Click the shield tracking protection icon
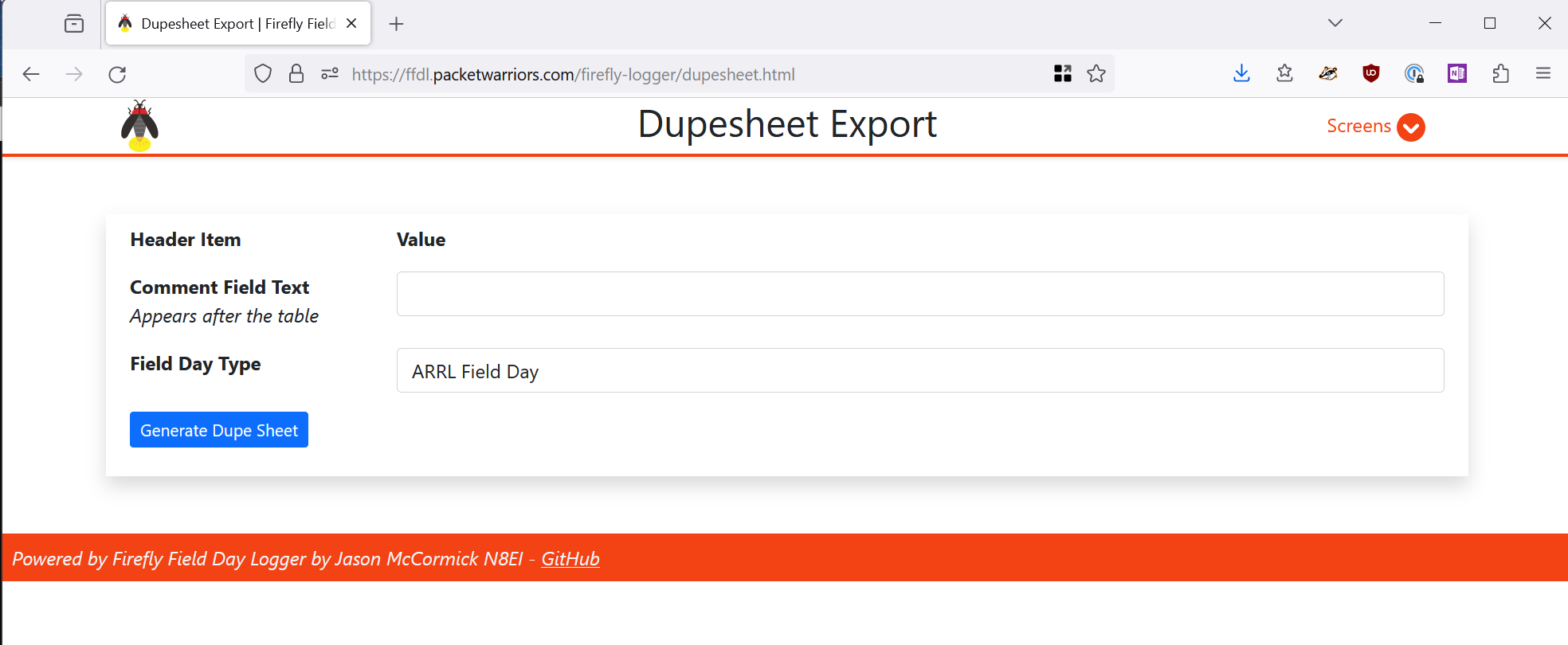 point(263,74)
